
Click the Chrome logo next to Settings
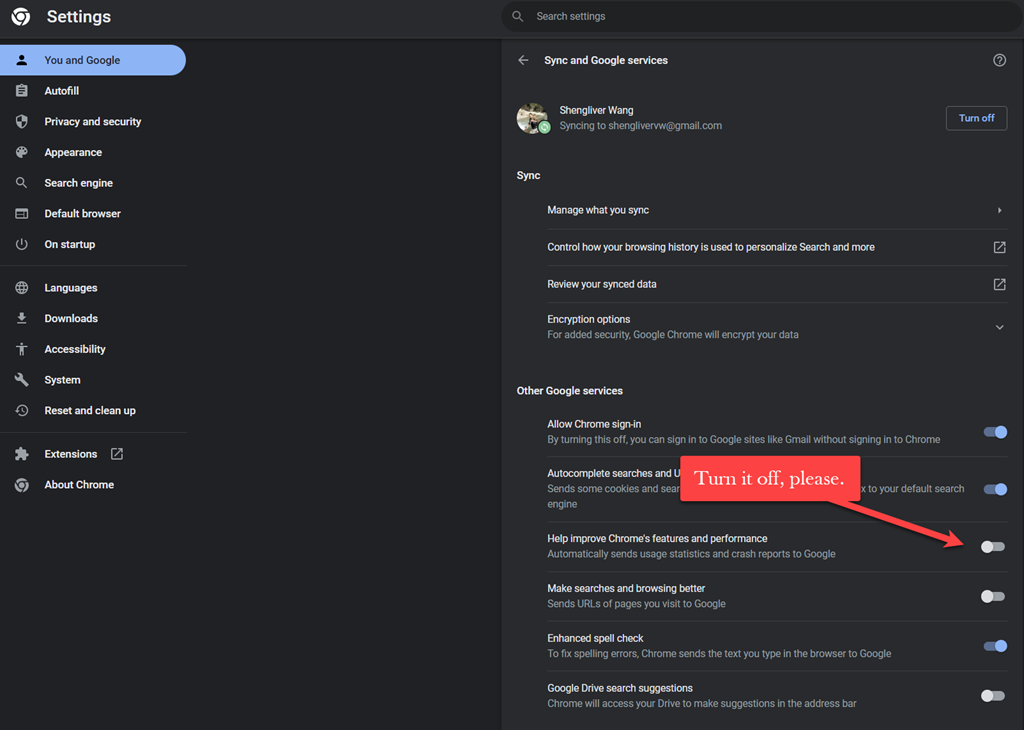point(21,17)
